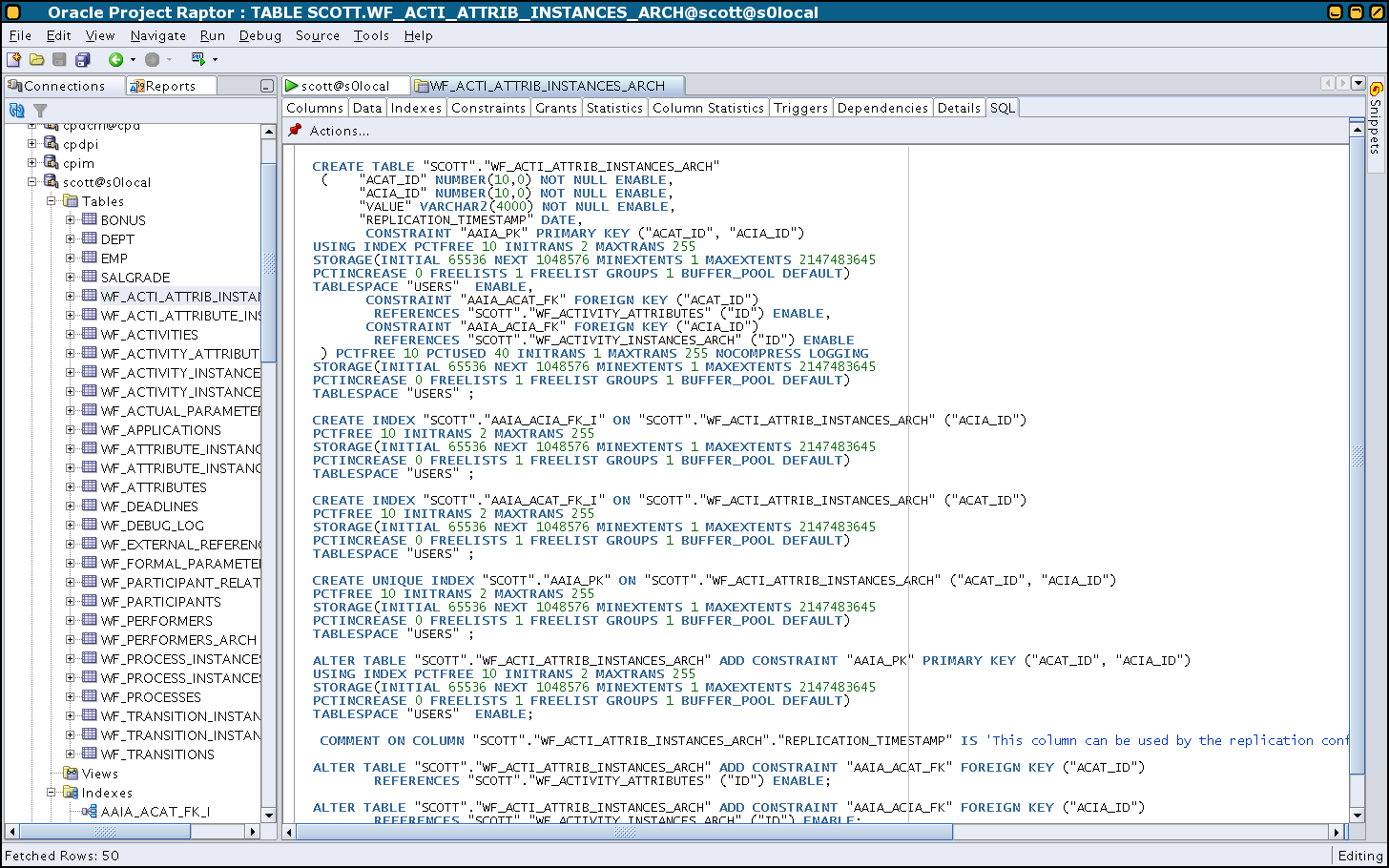Image resolution: width=1389 pixels, height=868 pixels.
Task: Click the 'Fetched Rows: 50' status text
Action: pos(62,856)
